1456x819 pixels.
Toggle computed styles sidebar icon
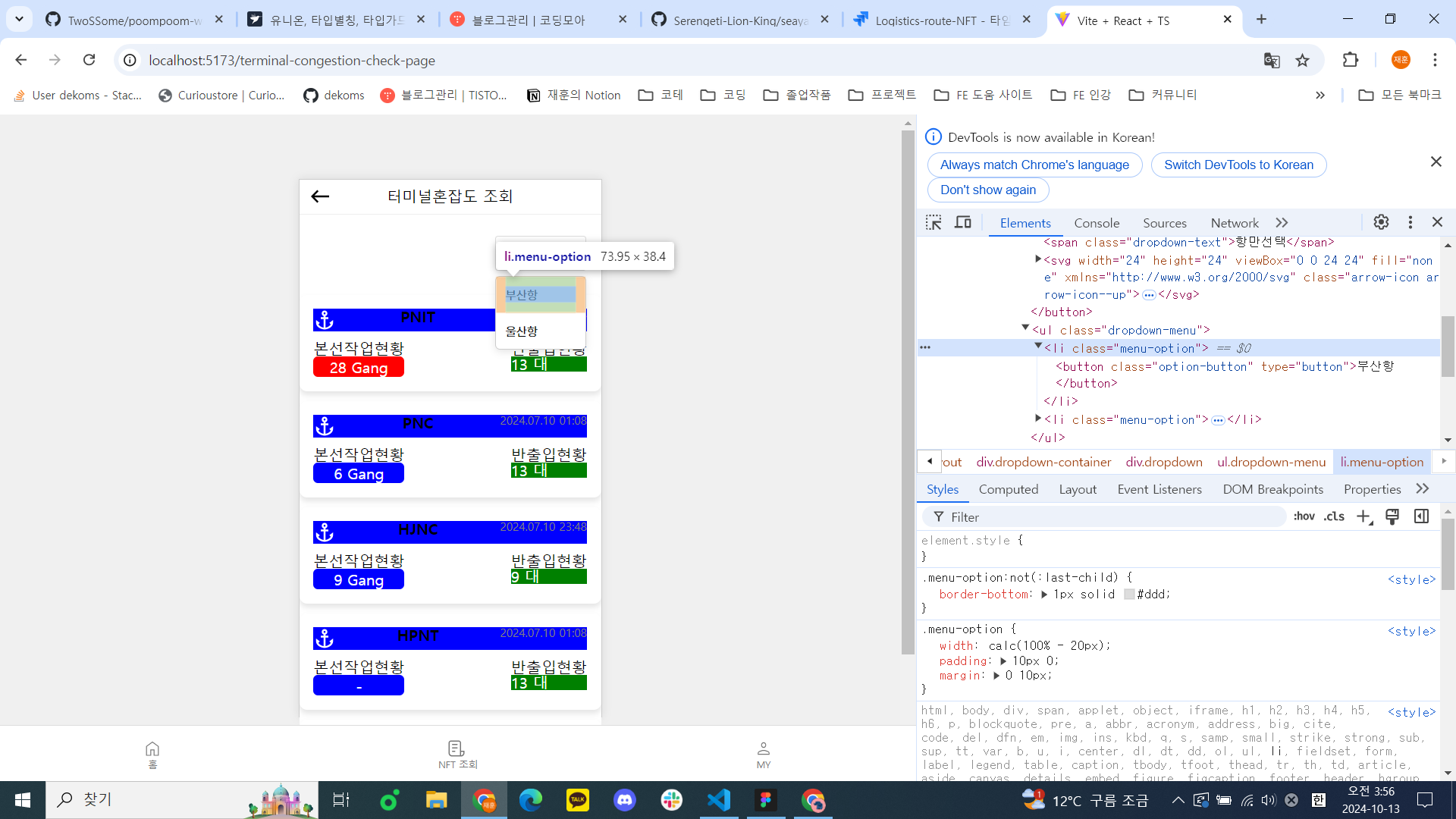tap(1421, 516)
